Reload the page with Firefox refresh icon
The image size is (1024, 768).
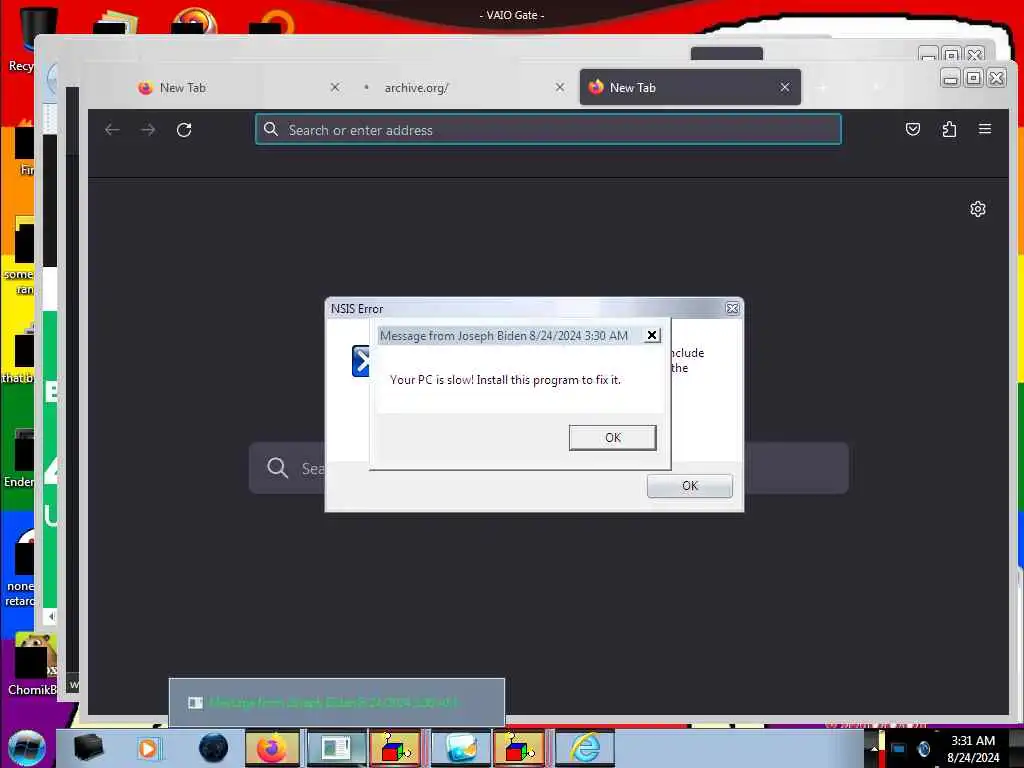(x=184, y=130)
